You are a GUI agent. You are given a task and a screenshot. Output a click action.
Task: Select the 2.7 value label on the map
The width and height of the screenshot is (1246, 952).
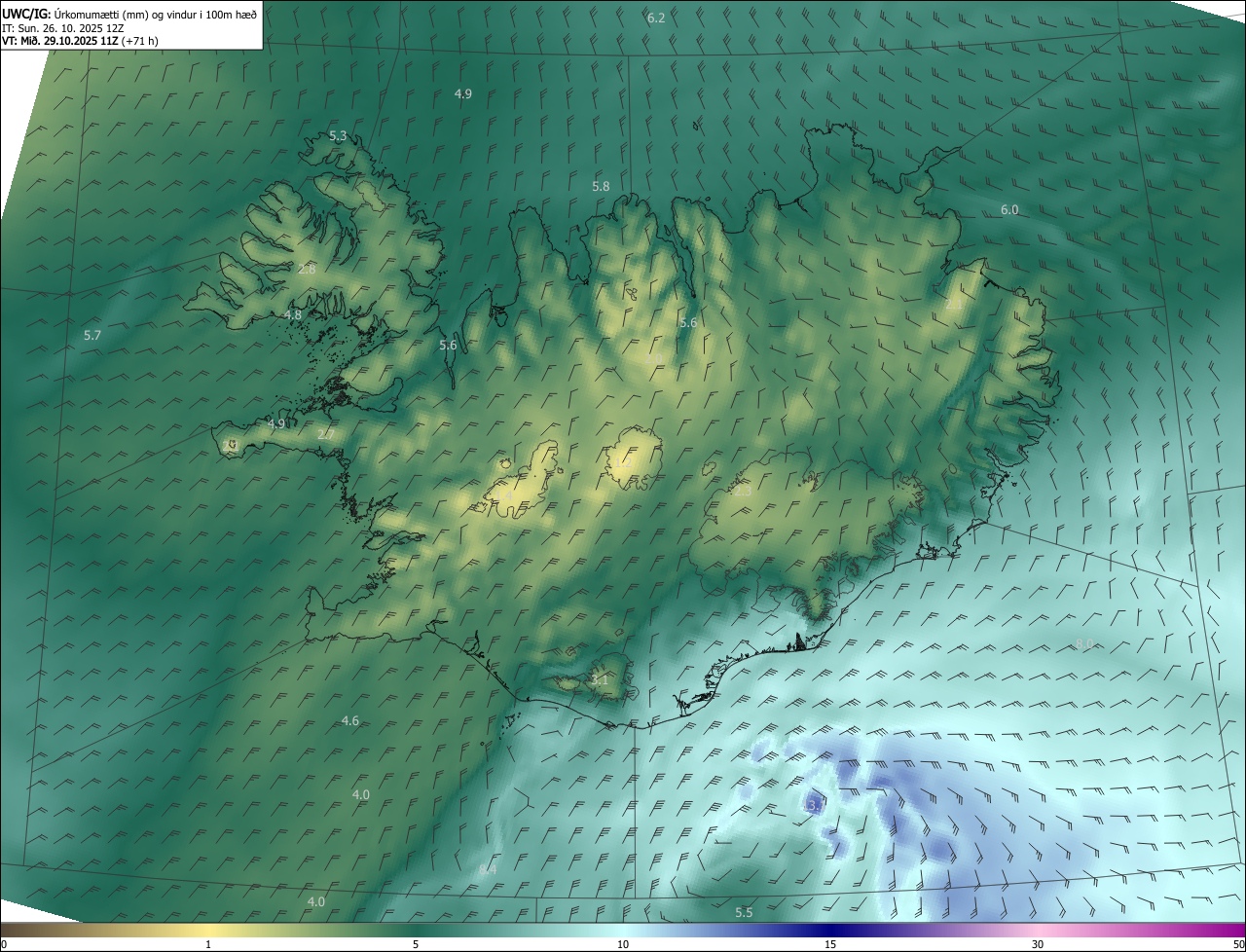click(x=325, y=434)
